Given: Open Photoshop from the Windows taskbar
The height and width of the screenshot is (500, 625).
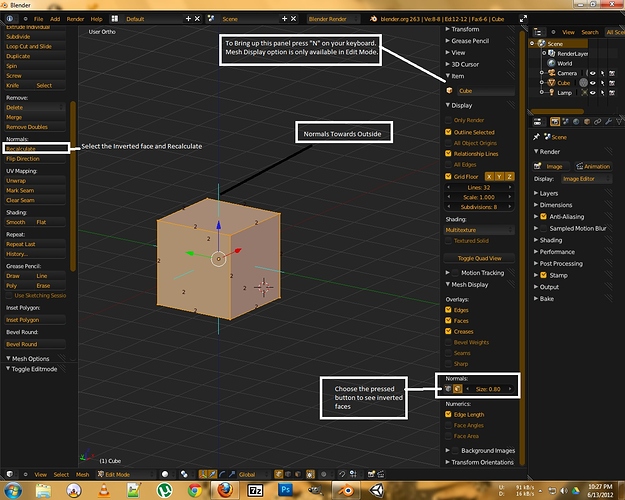Looking at the screenshot, I should [x=285, y=490].
